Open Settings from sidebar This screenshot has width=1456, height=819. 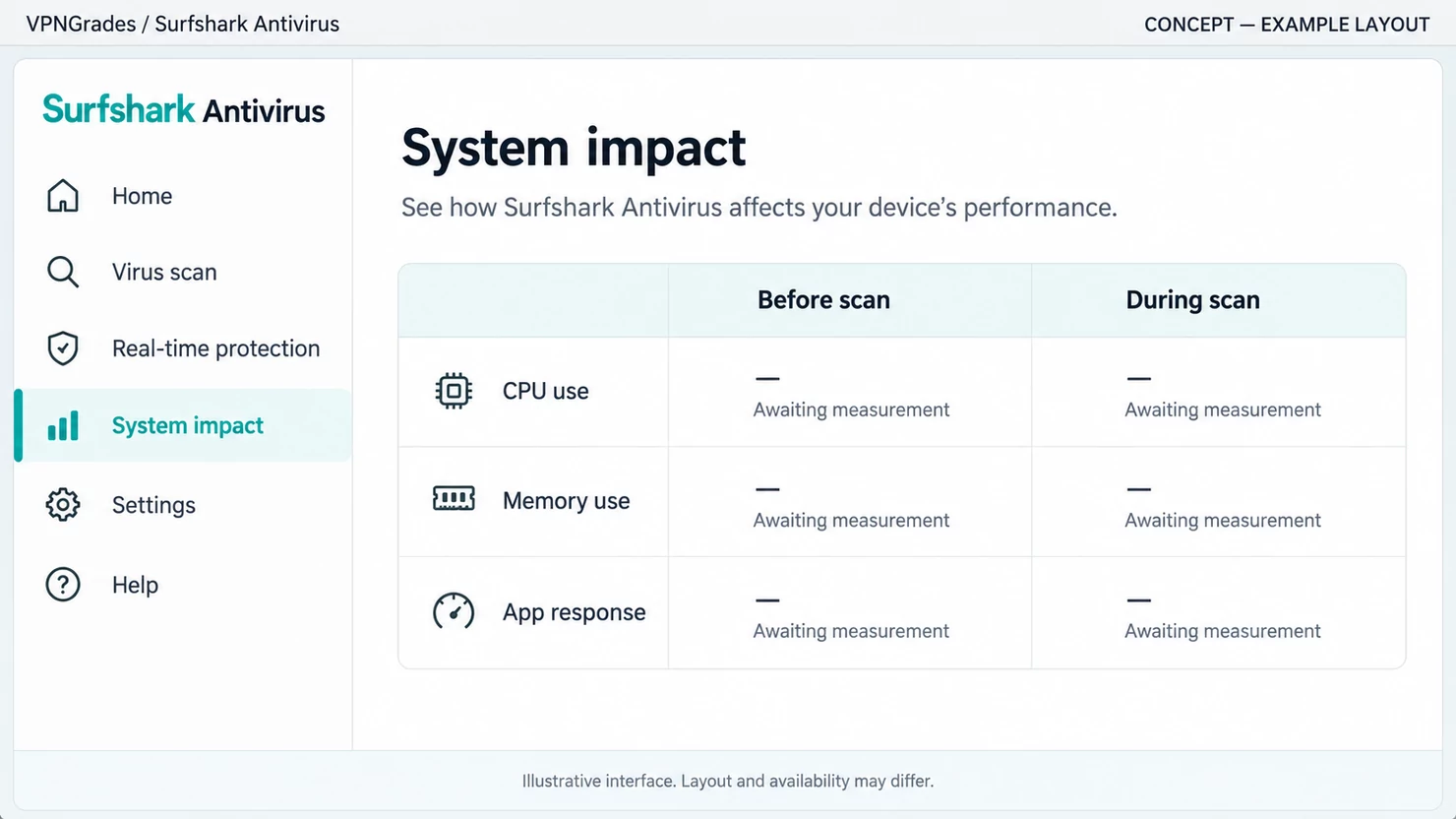click(184, 504)
